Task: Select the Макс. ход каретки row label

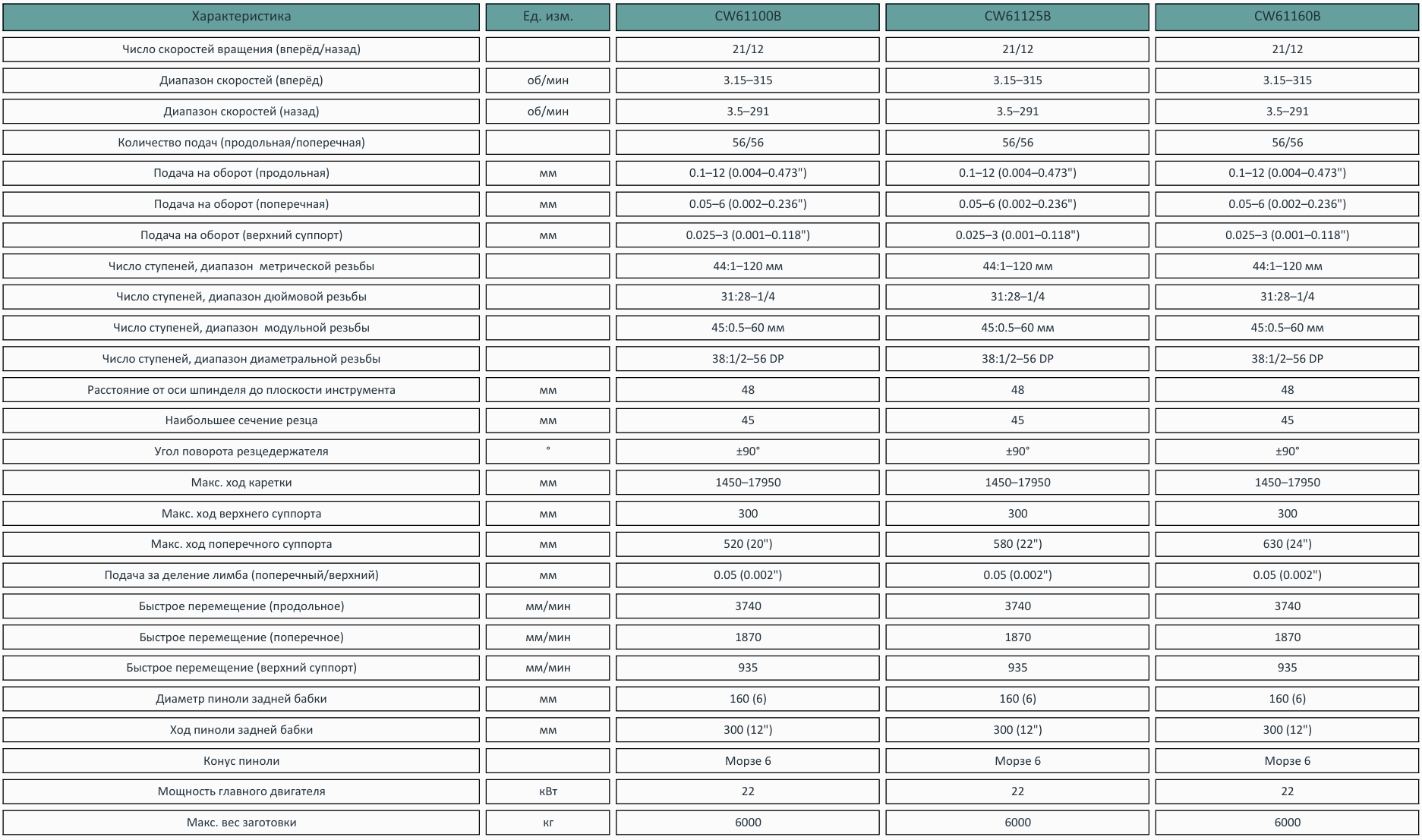Action: click(x=241, y=483)
